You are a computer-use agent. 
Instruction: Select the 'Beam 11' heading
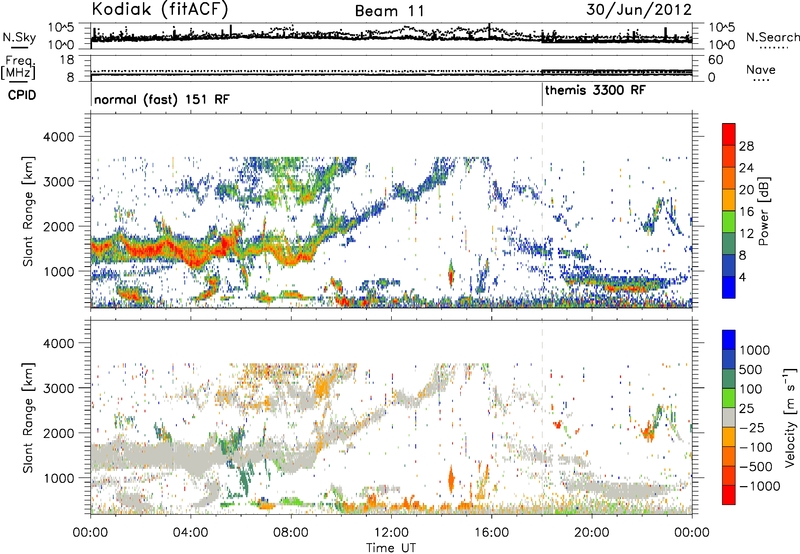click(389, 11)
